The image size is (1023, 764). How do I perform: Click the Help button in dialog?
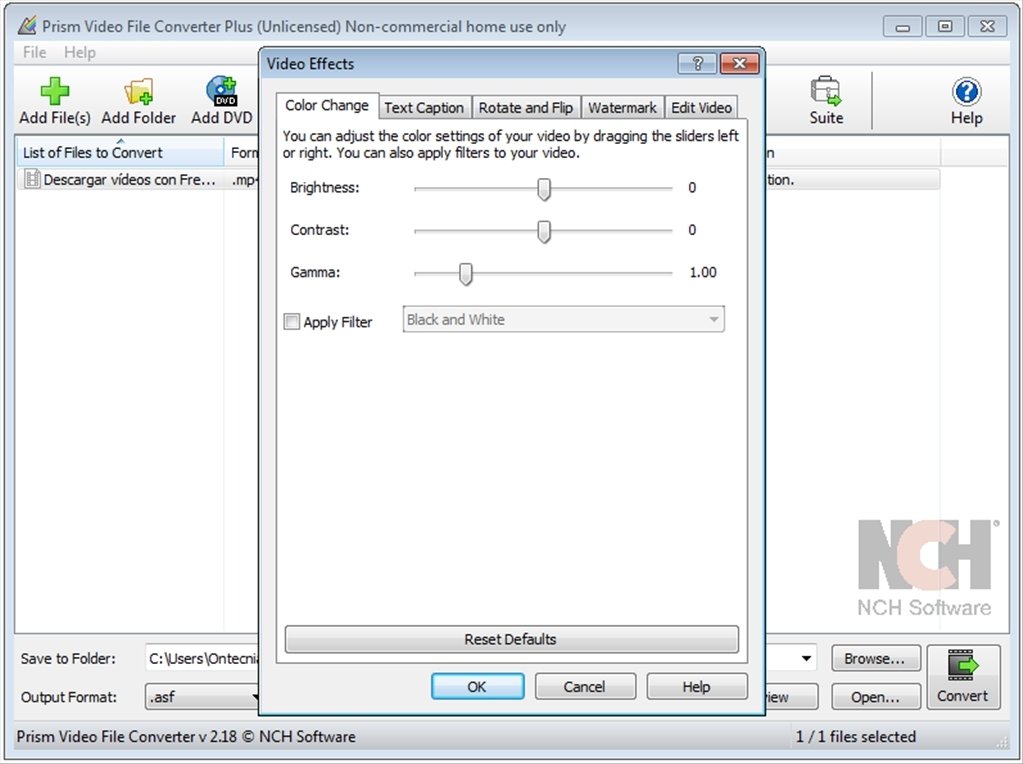(x=696, y=686)
